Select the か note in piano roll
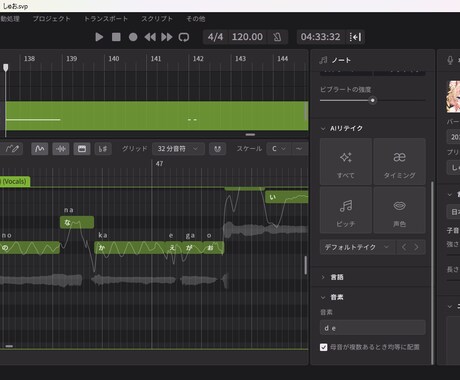The width and height of the screenshot is (460, 380). point(130,248)
